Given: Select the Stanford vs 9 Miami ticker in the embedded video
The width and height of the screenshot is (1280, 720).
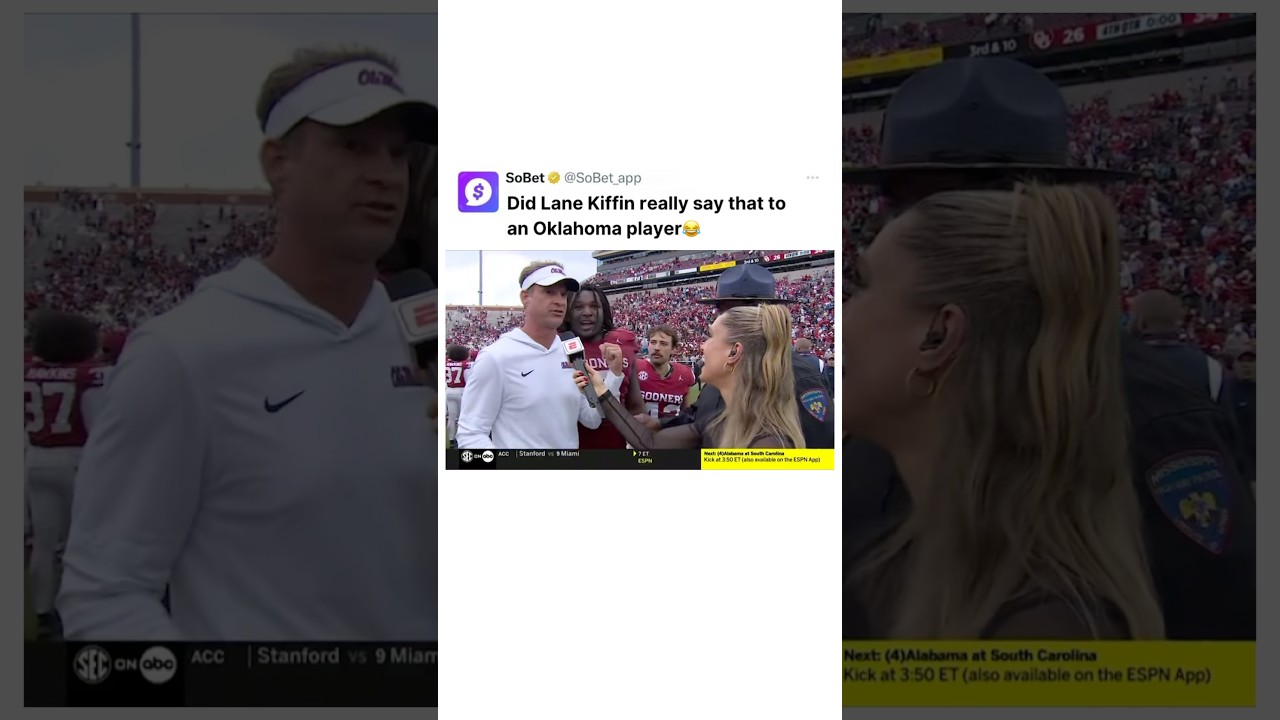Looking at the screenshot, I should click(548, 454).
